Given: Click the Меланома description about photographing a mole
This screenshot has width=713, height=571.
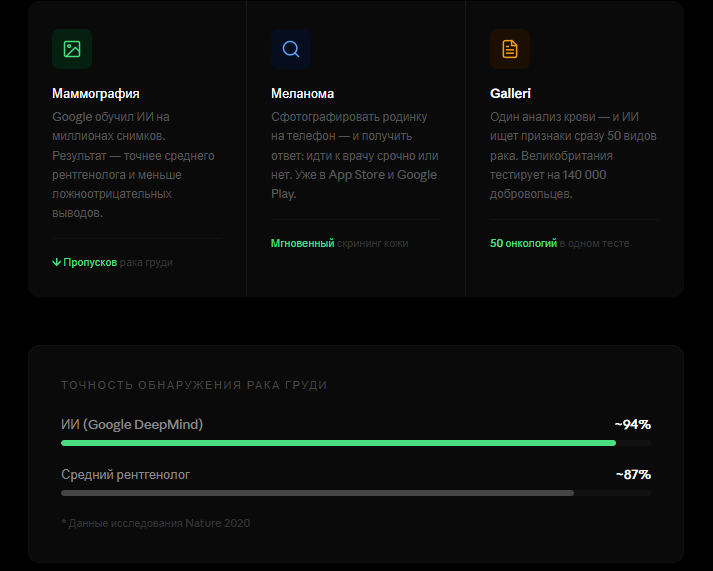Looking at the screenshot, I should [355, 155].
